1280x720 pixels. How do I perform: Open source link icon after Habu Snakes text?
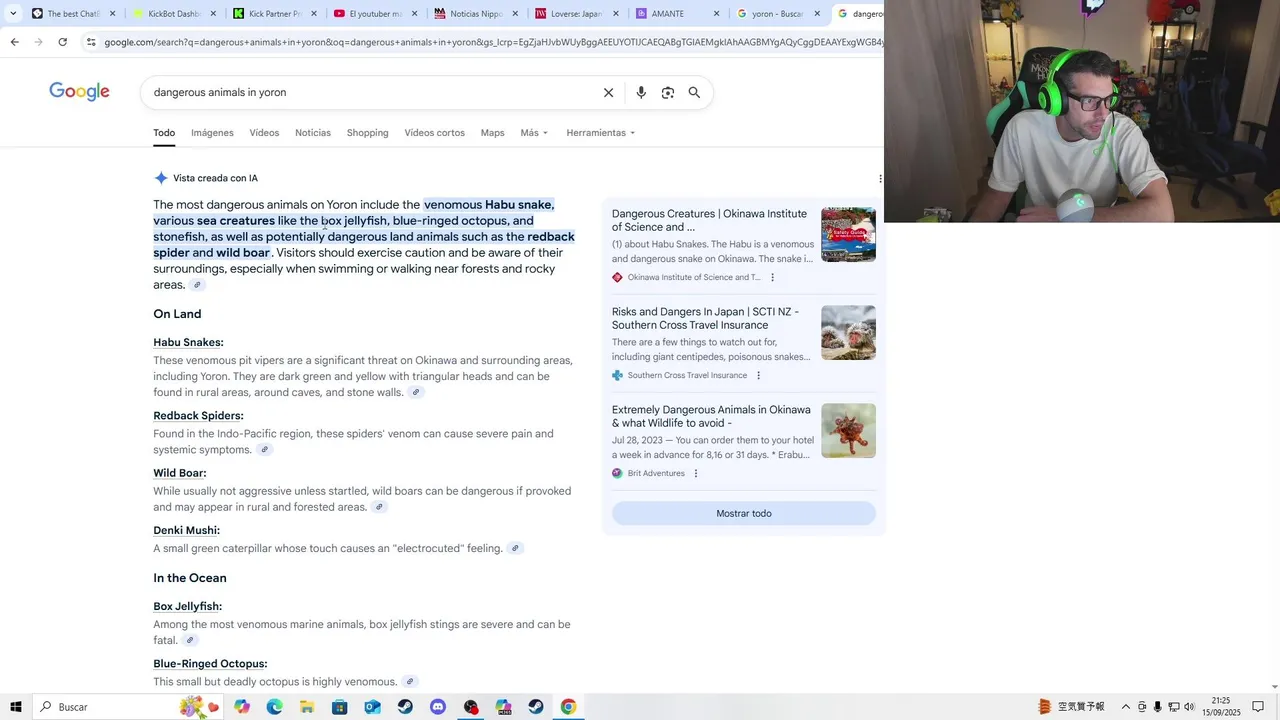click(416, 392)
